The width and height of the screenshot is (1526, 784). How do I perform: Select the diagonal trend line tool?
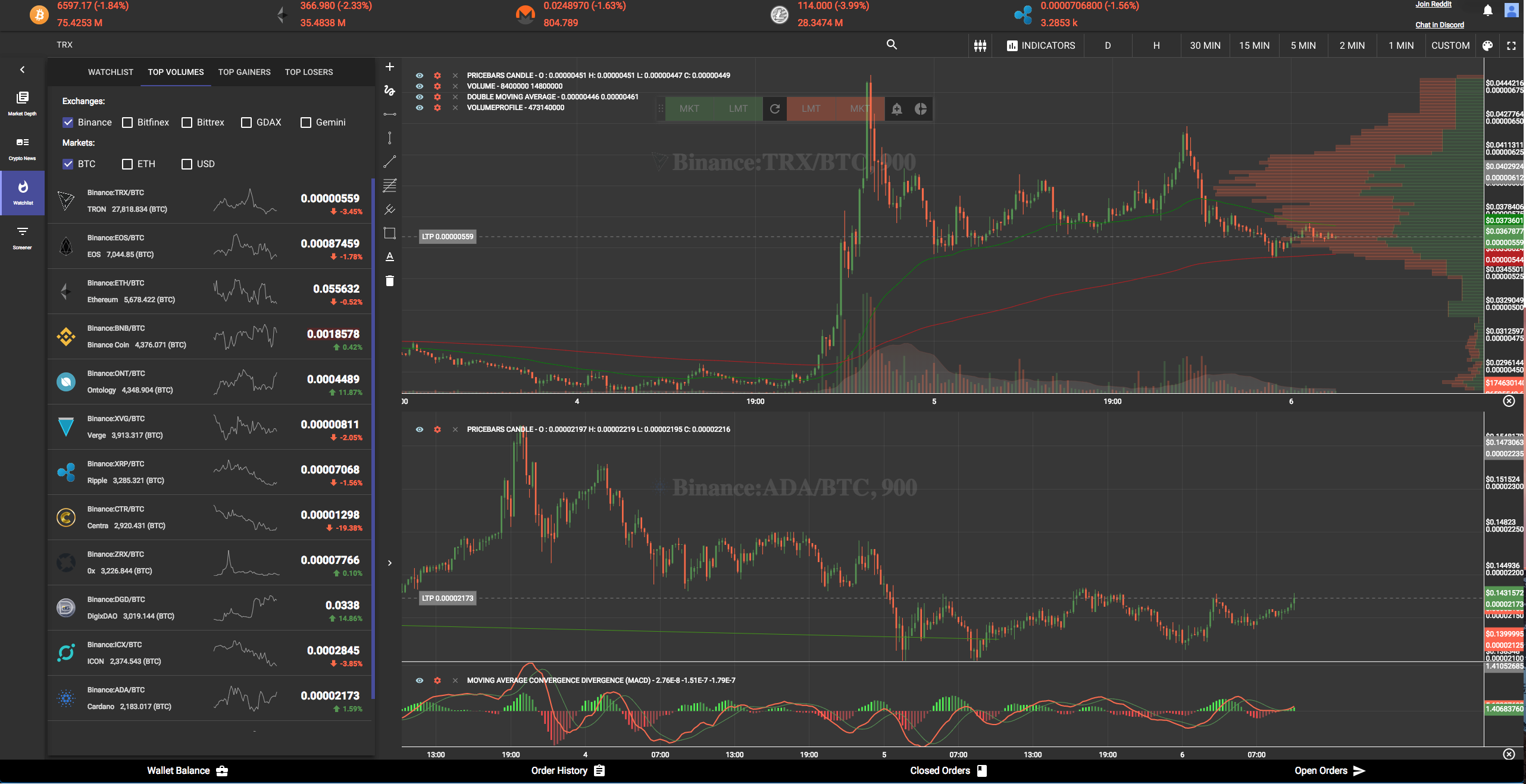(x=389, y=162)
